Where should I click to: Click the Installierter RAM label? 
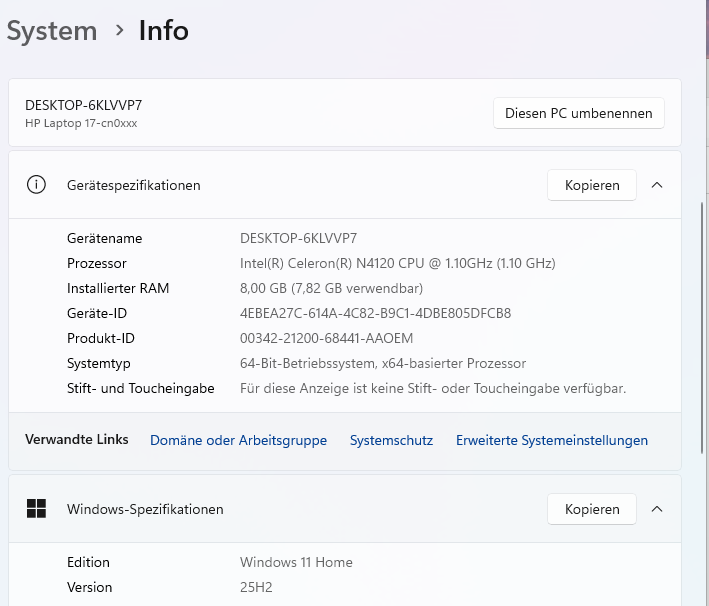(x=118, y=288)
